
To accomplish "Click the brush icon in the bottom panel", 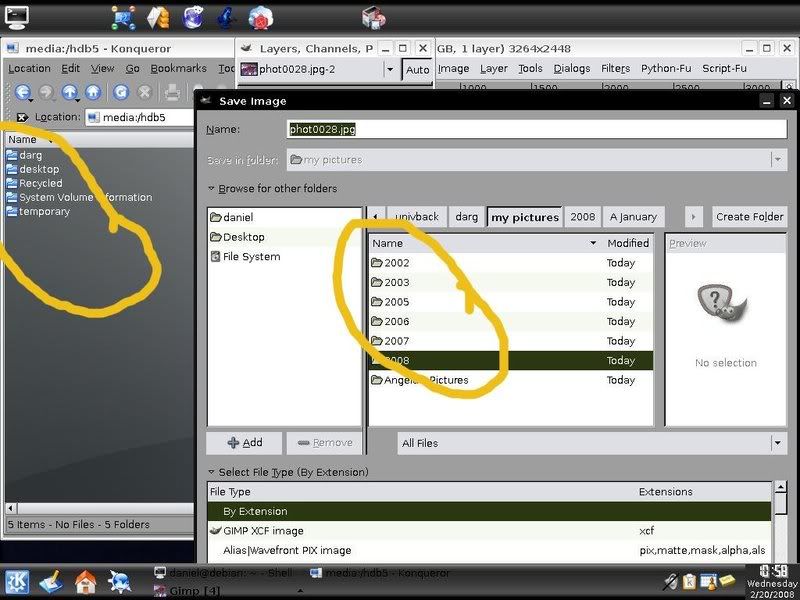I will pos(51,582).
